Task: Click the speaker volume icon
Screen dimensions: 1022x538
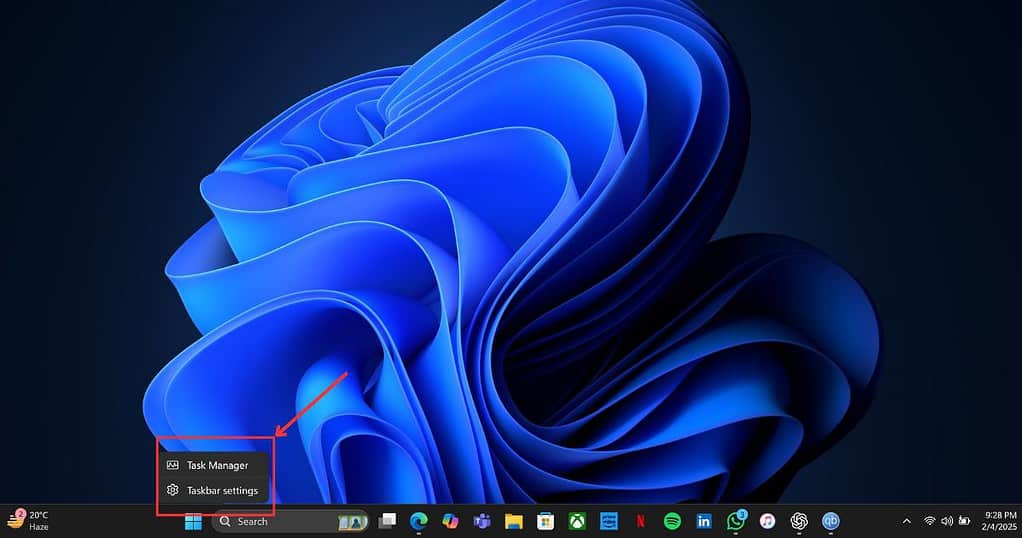Action: point(946,521)
